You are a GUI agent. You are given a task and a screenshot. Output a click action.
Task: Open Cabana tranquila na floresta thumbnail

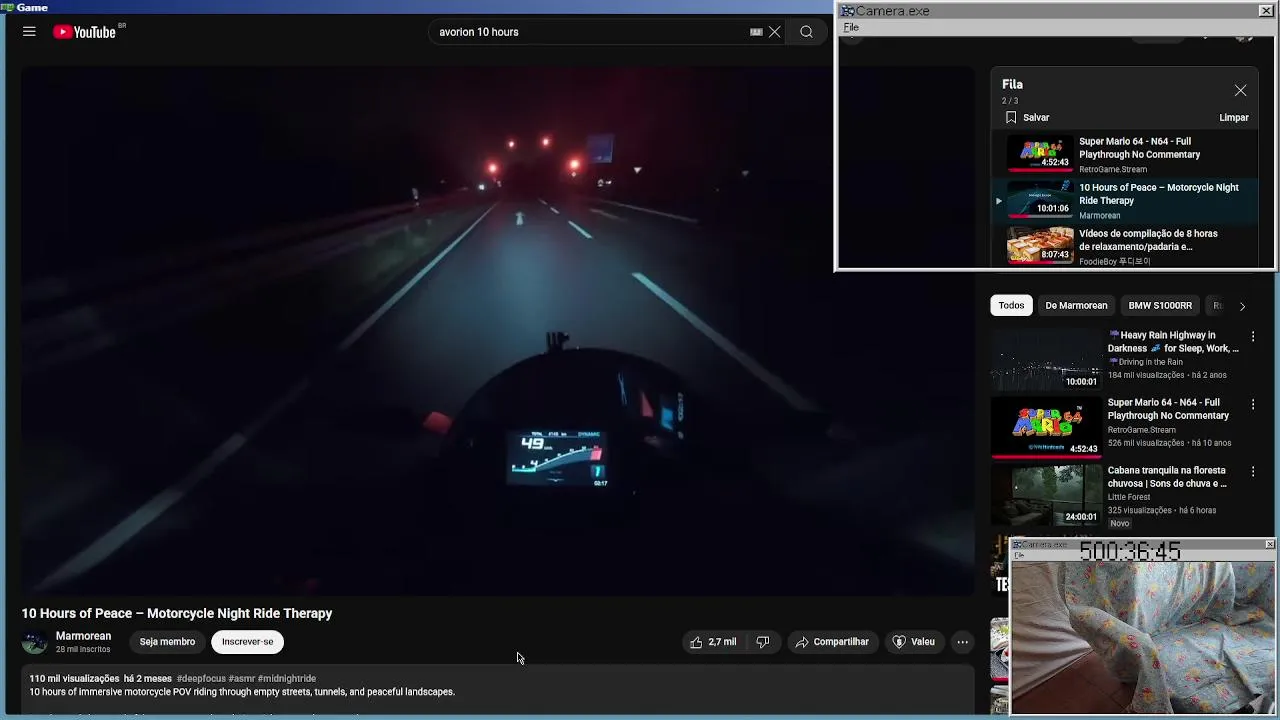pos(1046,494)
